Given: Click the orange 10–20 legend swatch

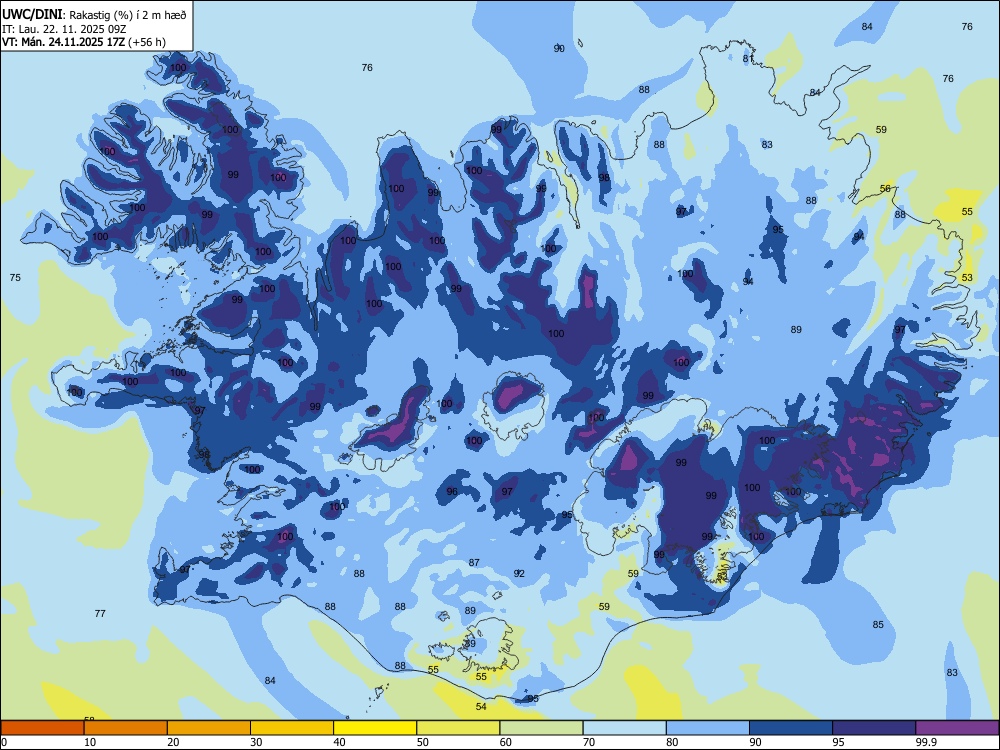Looking at the screenshot, I should (126, 728).
